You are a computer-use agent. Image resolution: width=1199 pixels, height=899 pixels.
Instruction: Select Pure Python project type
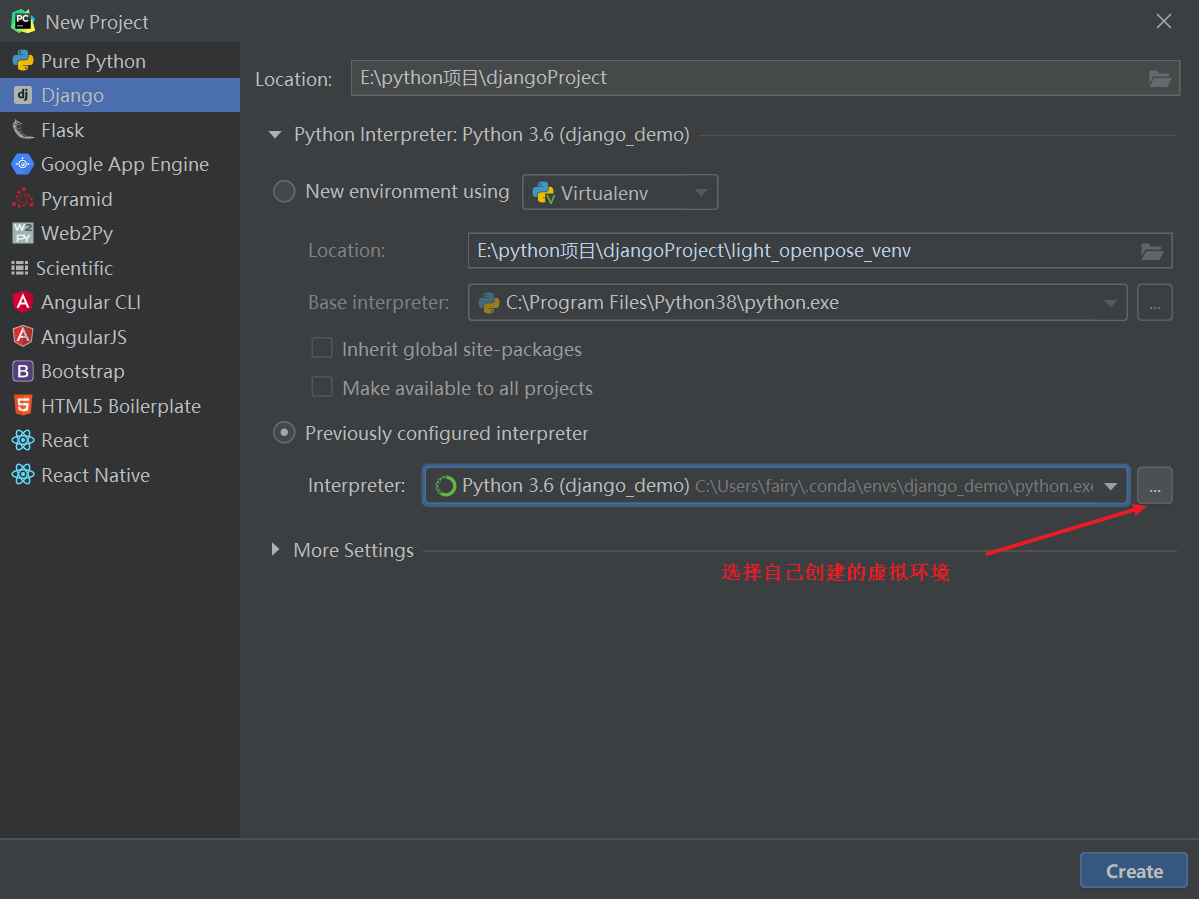93,61
